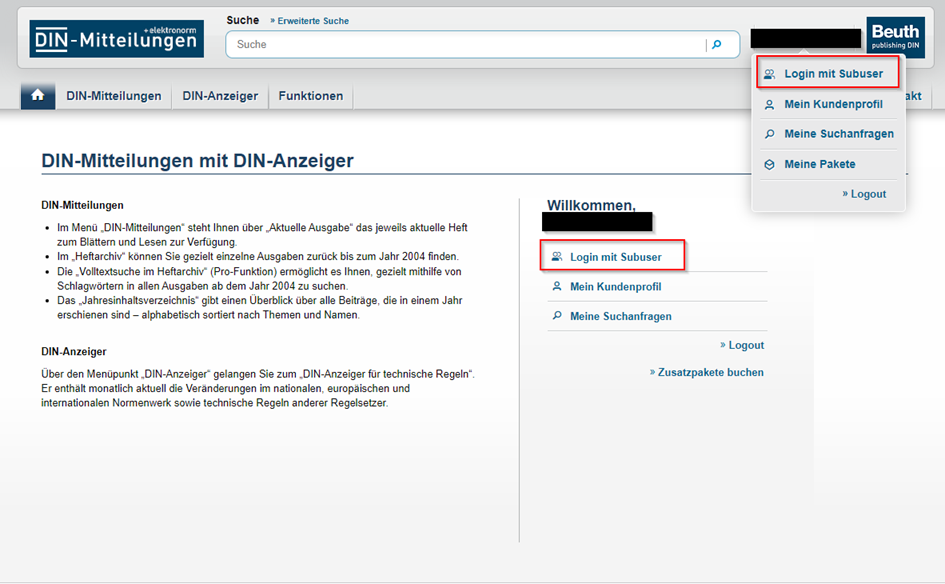This screenshot has width=945, height=584.
Task: Click the home icon in navigation bar
Action: [x=38, y=96]
